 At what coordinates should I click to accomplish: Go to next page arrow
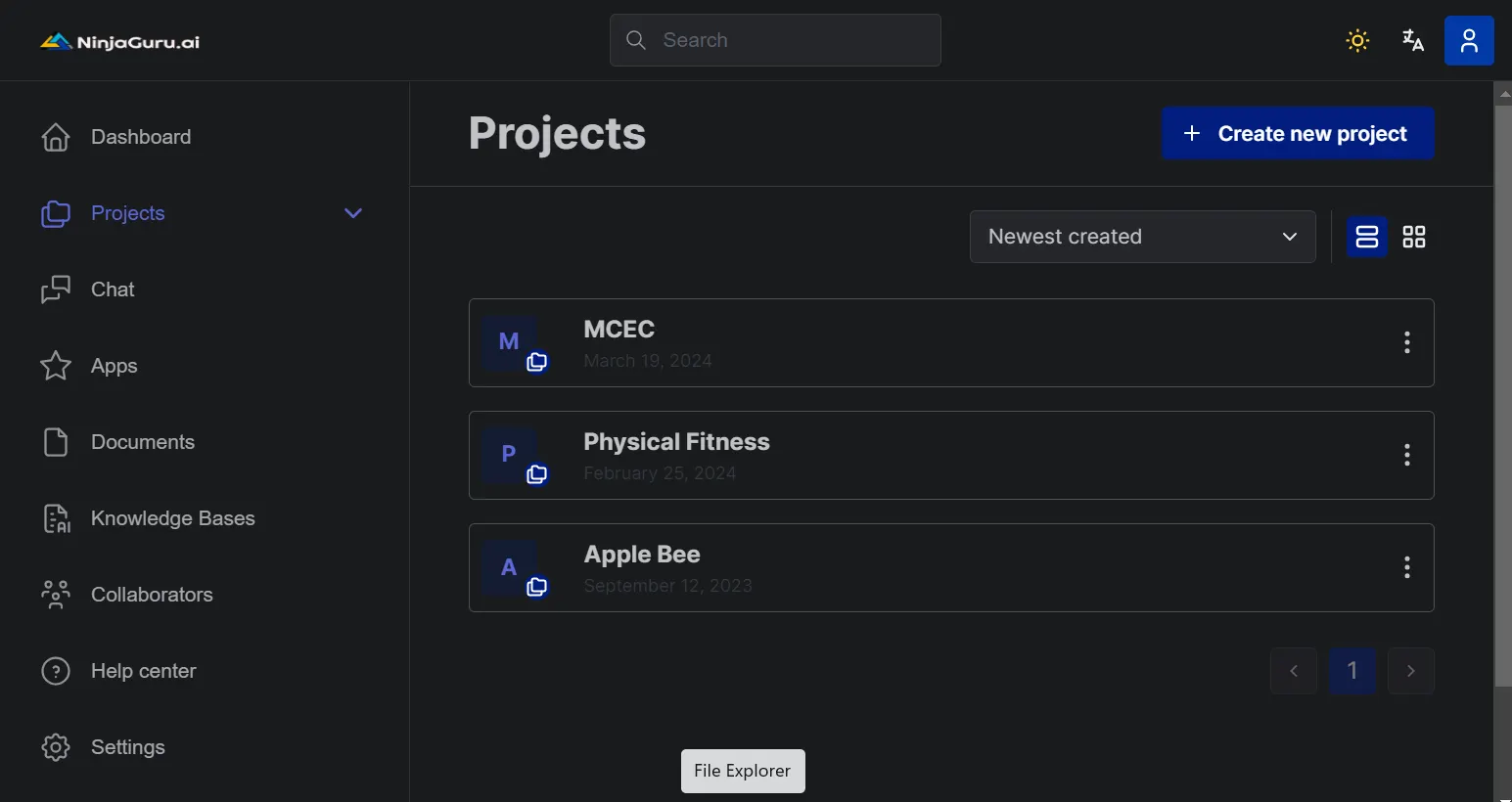coord(1410,671)
